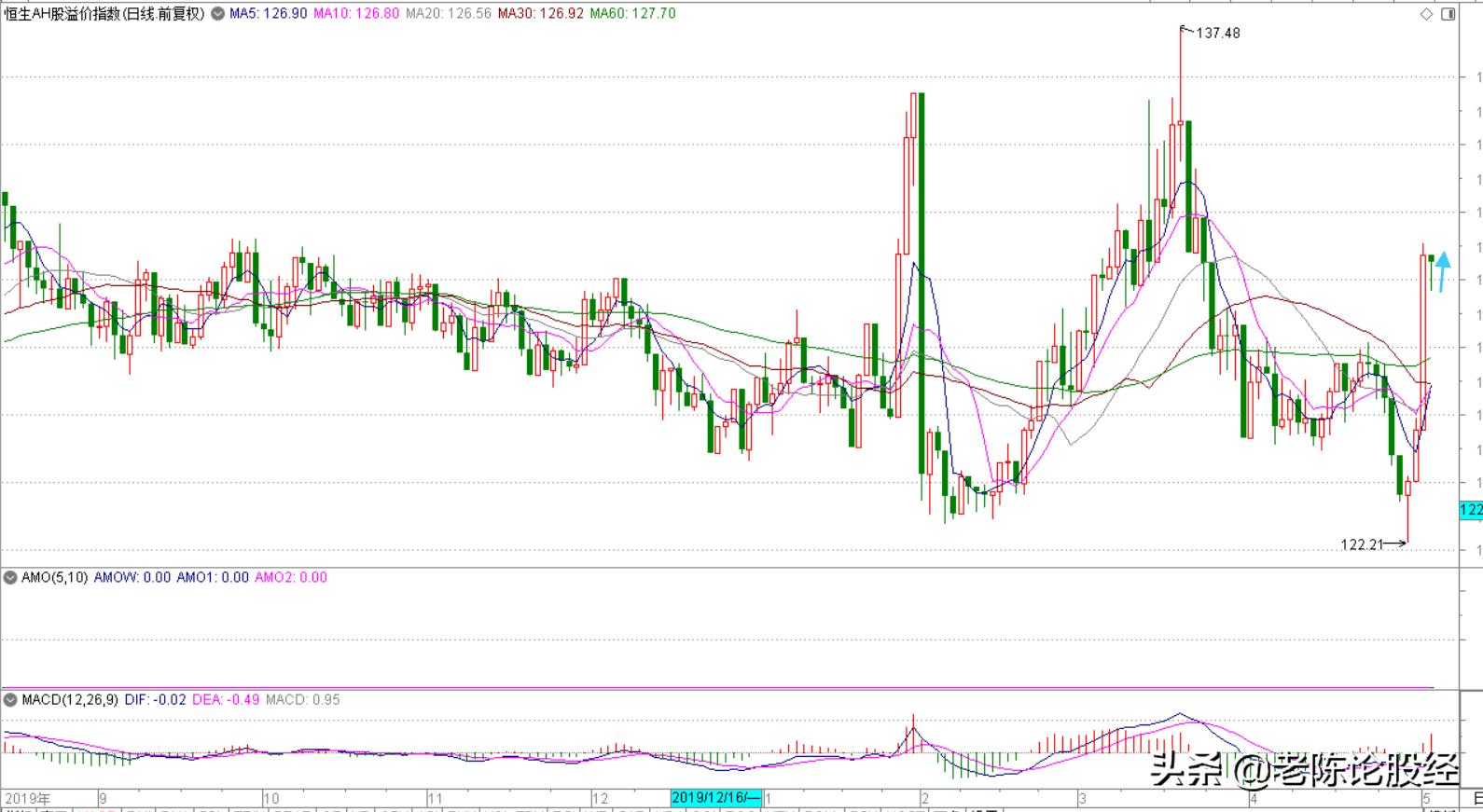Click the MACD(12,26,9) indicator name
This screenshot has width=1483, height=812.
[70, 699]
